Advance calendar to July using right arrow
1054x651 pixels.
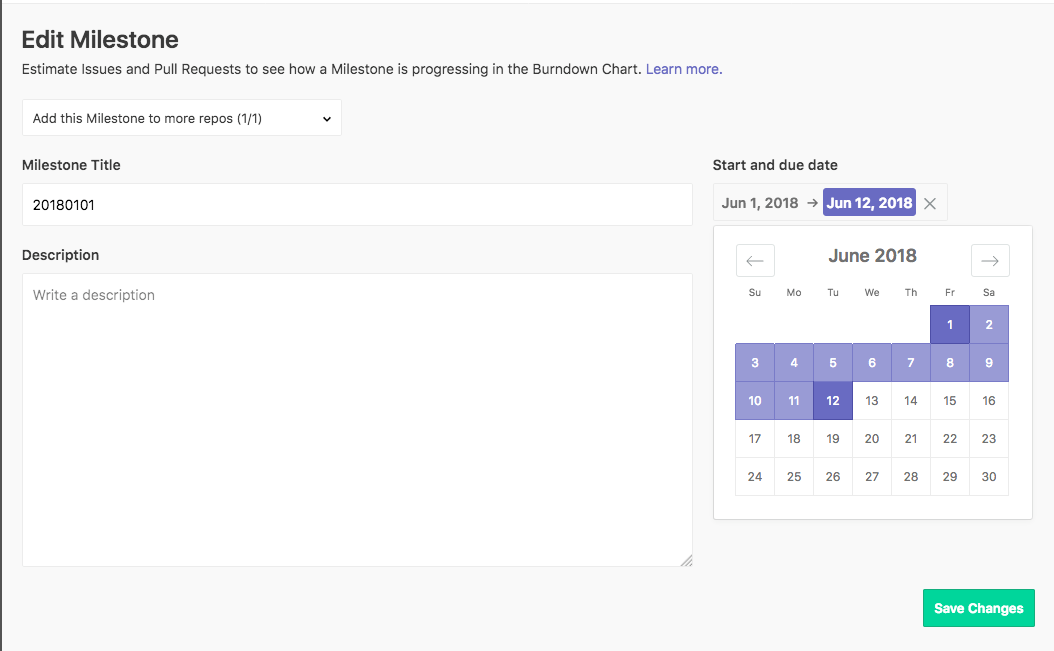click(990, 260)
